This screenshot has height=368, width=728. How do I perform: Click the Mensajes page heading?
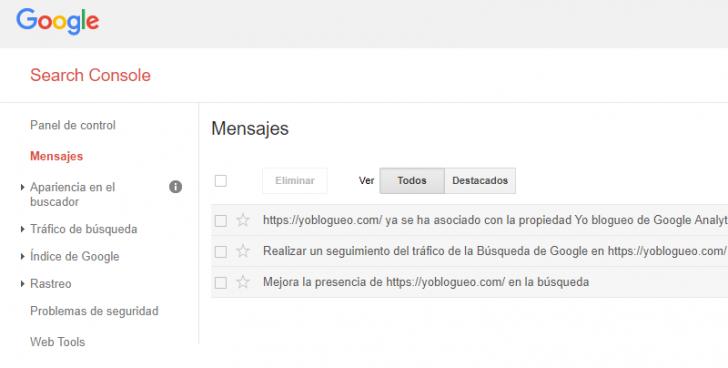tap(250, 129)
